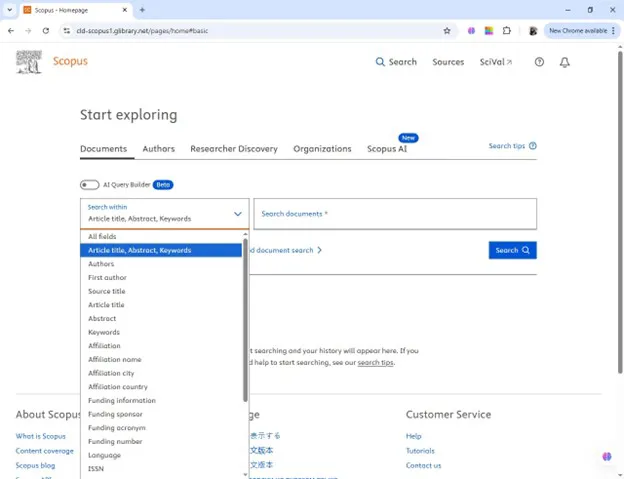
Task: Open the help question mark icon
Action: tap(539, 62)
